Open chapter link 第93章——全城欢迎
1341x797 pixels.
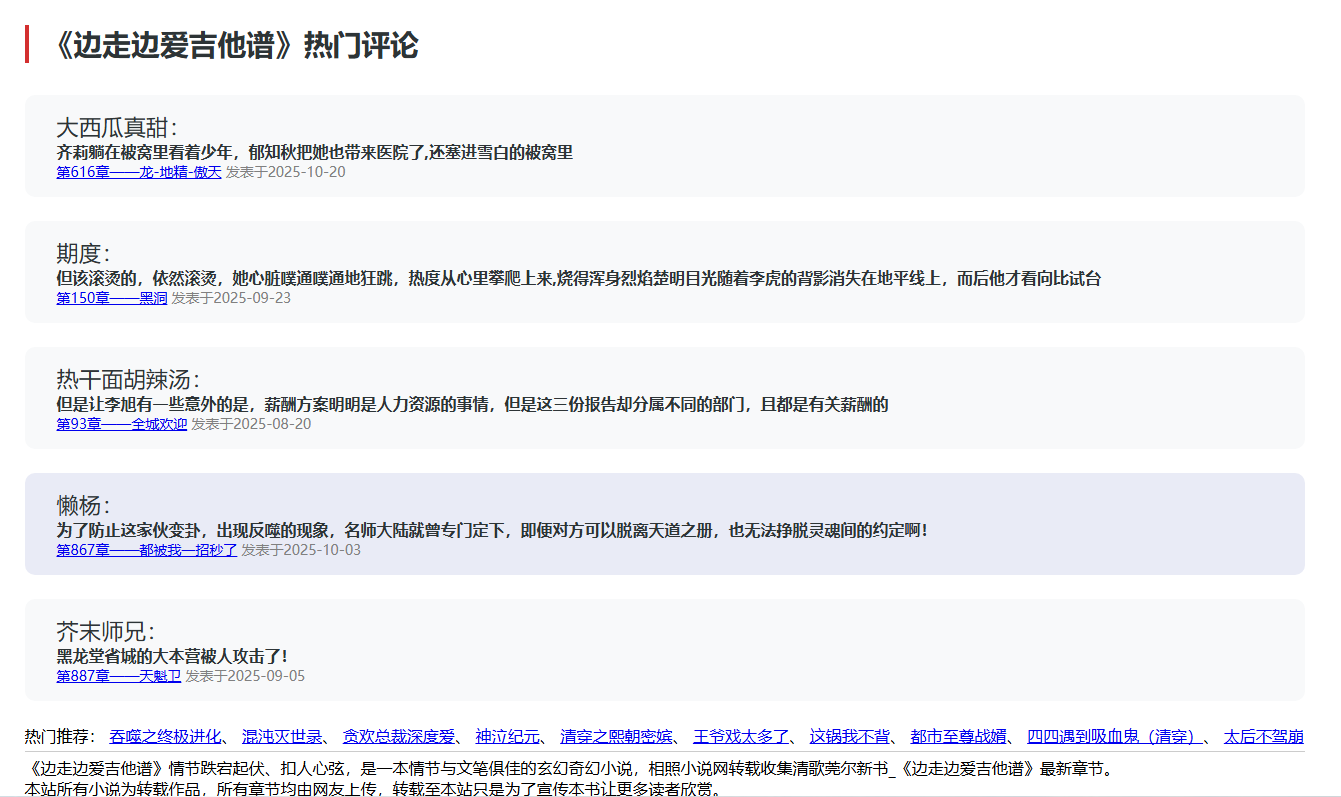point(120,423)
